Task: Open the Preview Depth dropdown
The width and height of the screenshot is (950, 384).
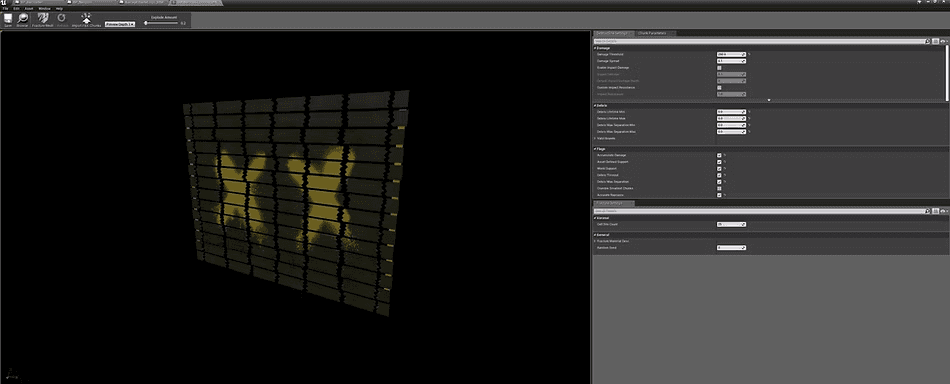Action: 120,24
